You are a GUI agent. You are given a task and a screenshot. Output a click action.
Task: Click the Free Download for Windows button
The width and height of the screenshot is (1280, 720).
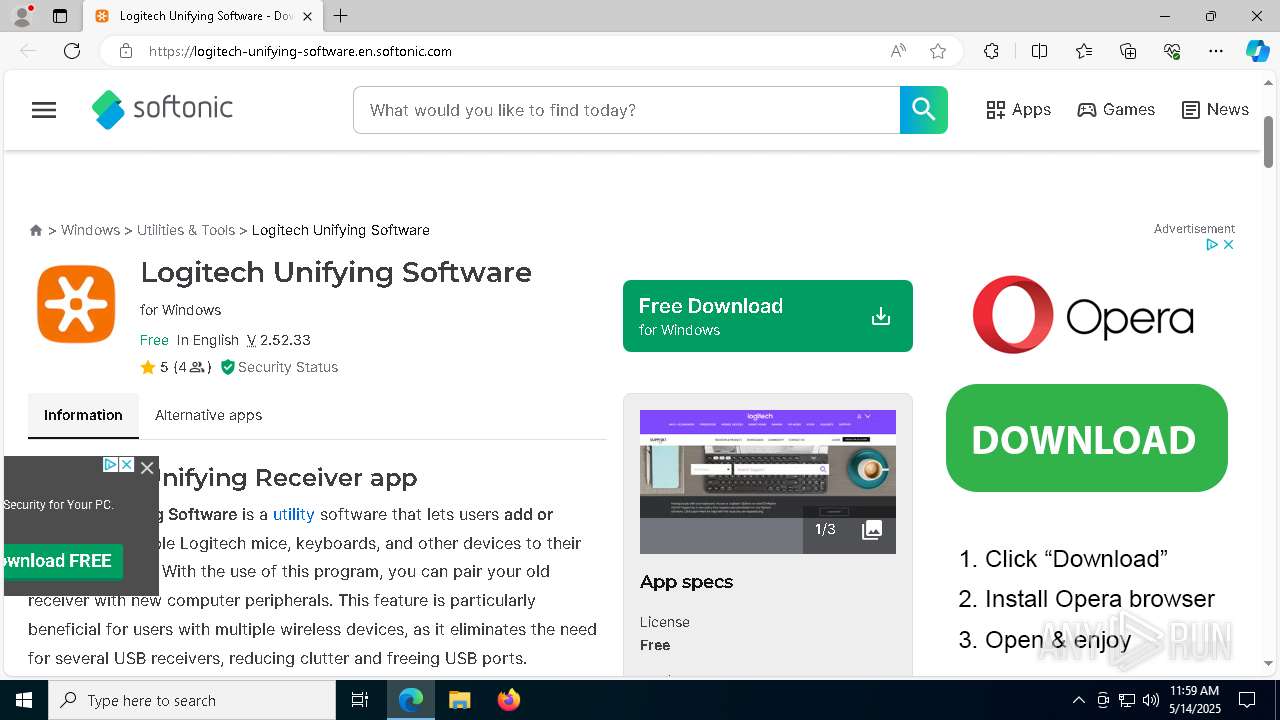click(x=767, y=316)
